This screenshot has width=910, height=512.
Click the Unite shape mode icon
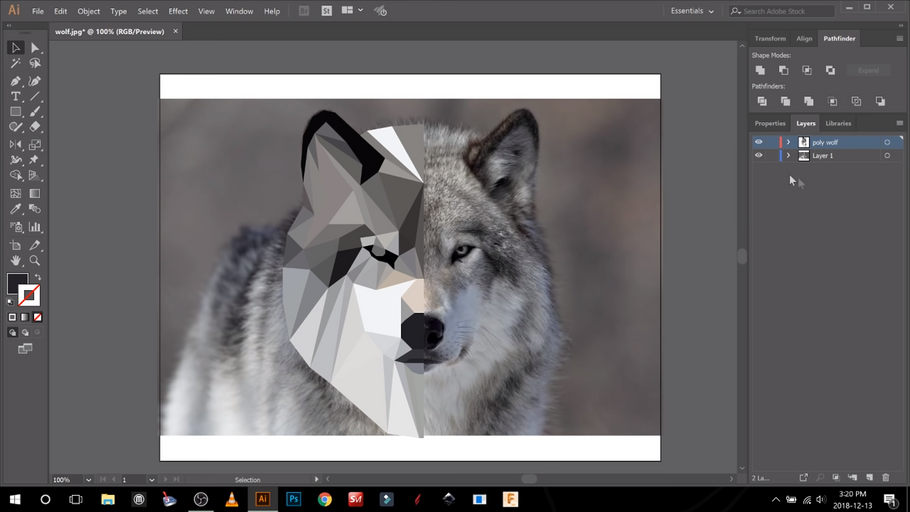(x=761, y=71)
